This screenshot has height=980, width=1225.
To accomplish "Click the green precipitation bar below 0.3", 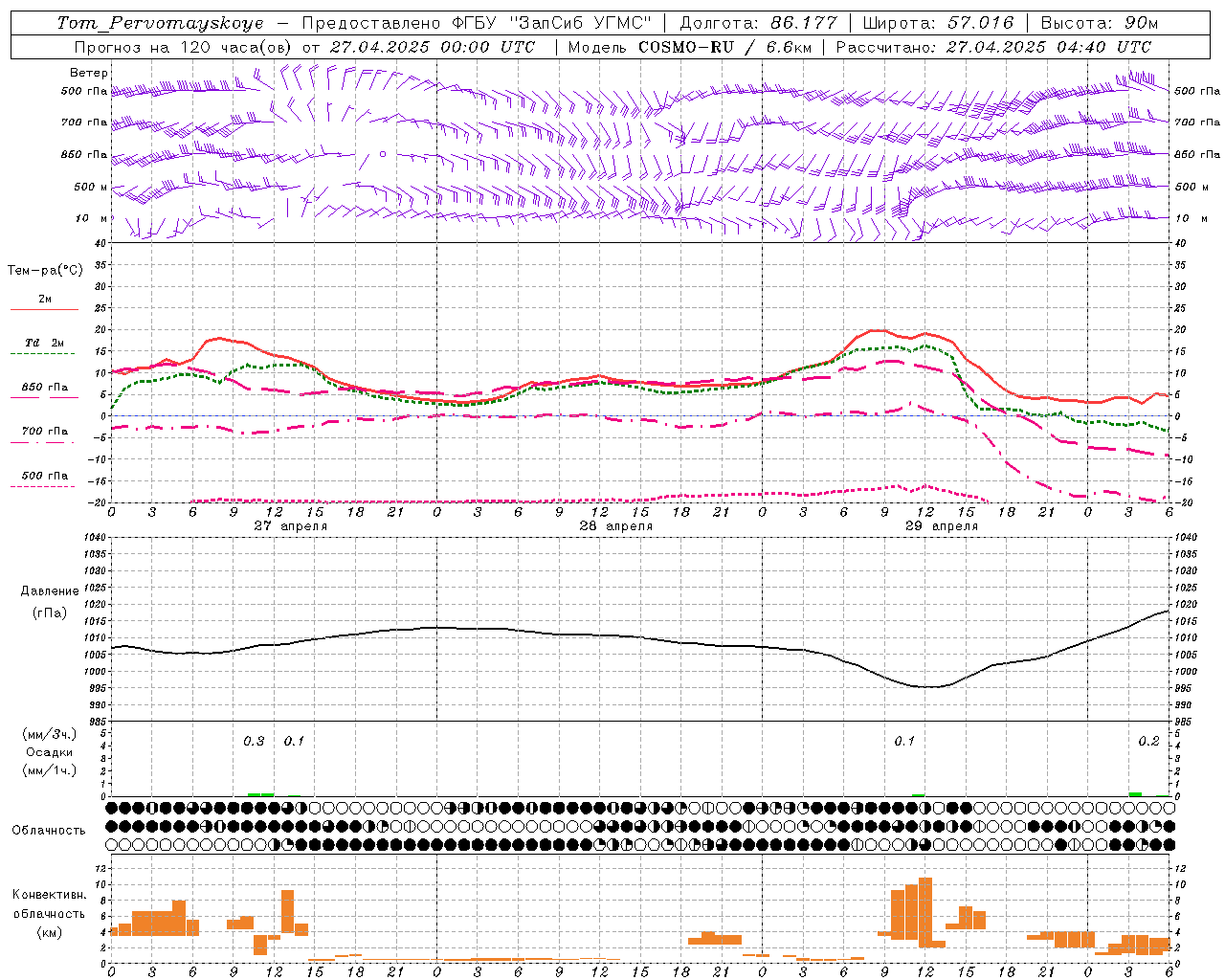I will click(x=260, y=794).
